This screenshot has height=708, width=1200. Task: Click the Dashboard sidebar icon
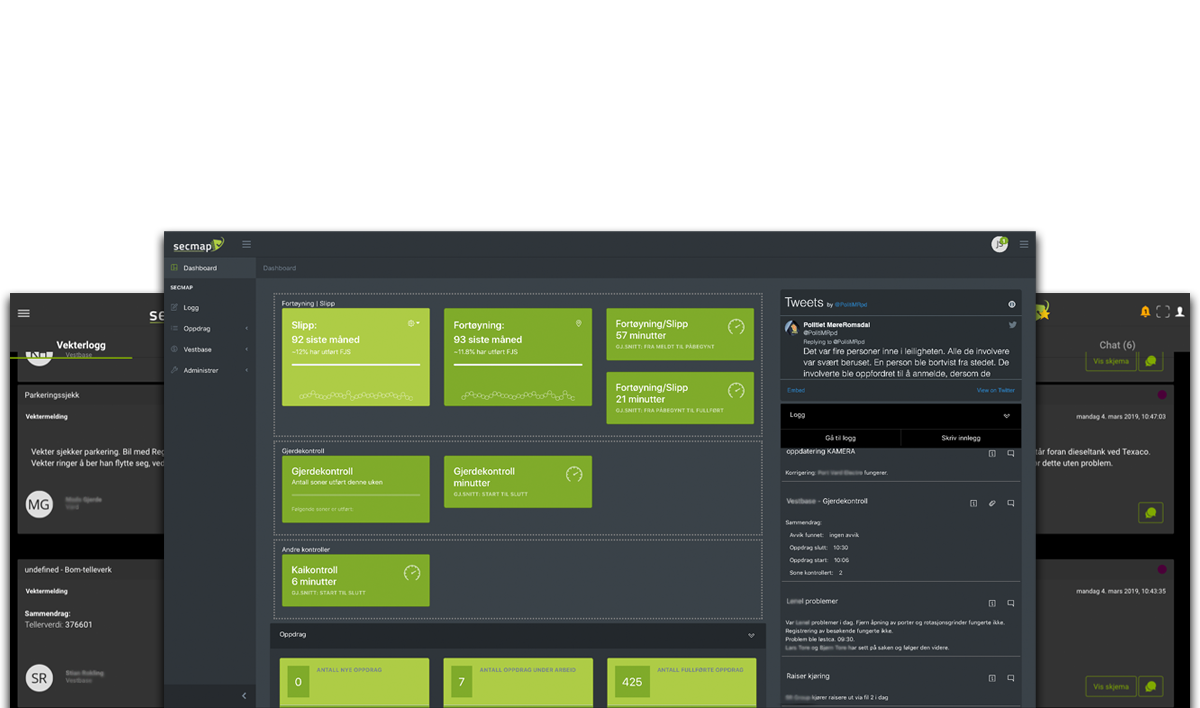pyautogui.click(x=174, y=268)
